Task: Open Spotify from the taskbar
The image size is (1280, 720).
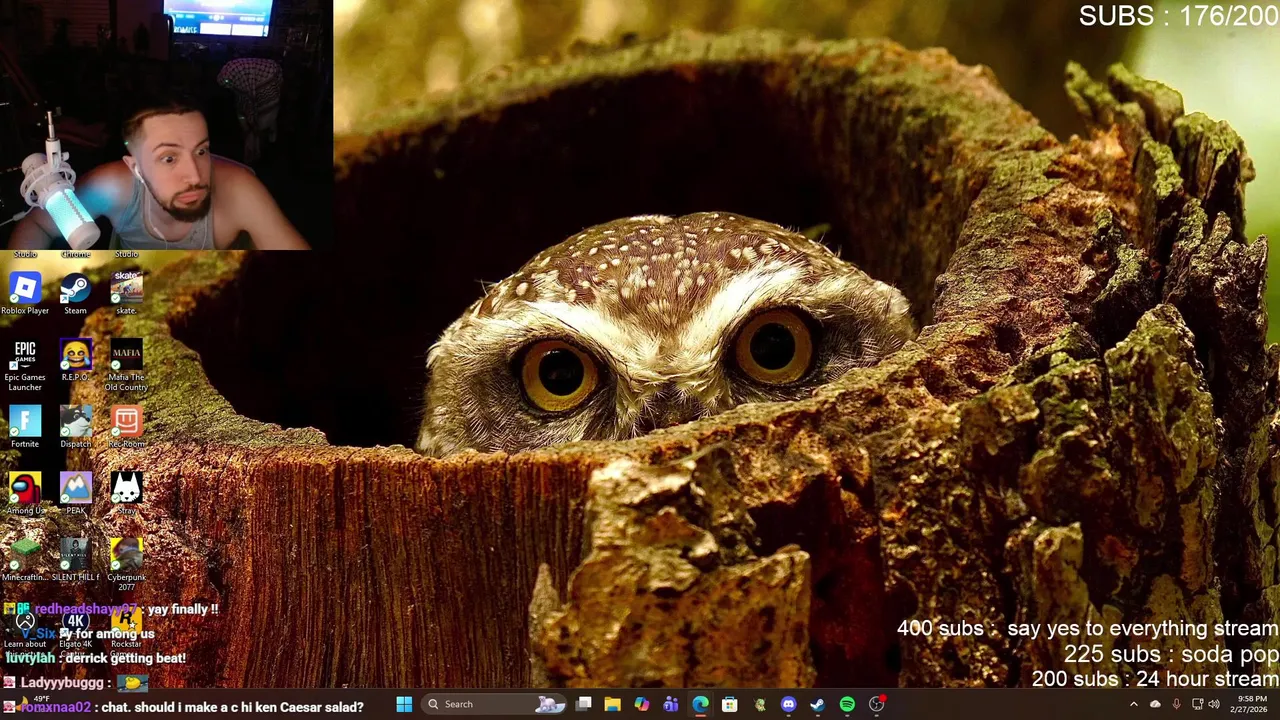Action: pos(847,705)
